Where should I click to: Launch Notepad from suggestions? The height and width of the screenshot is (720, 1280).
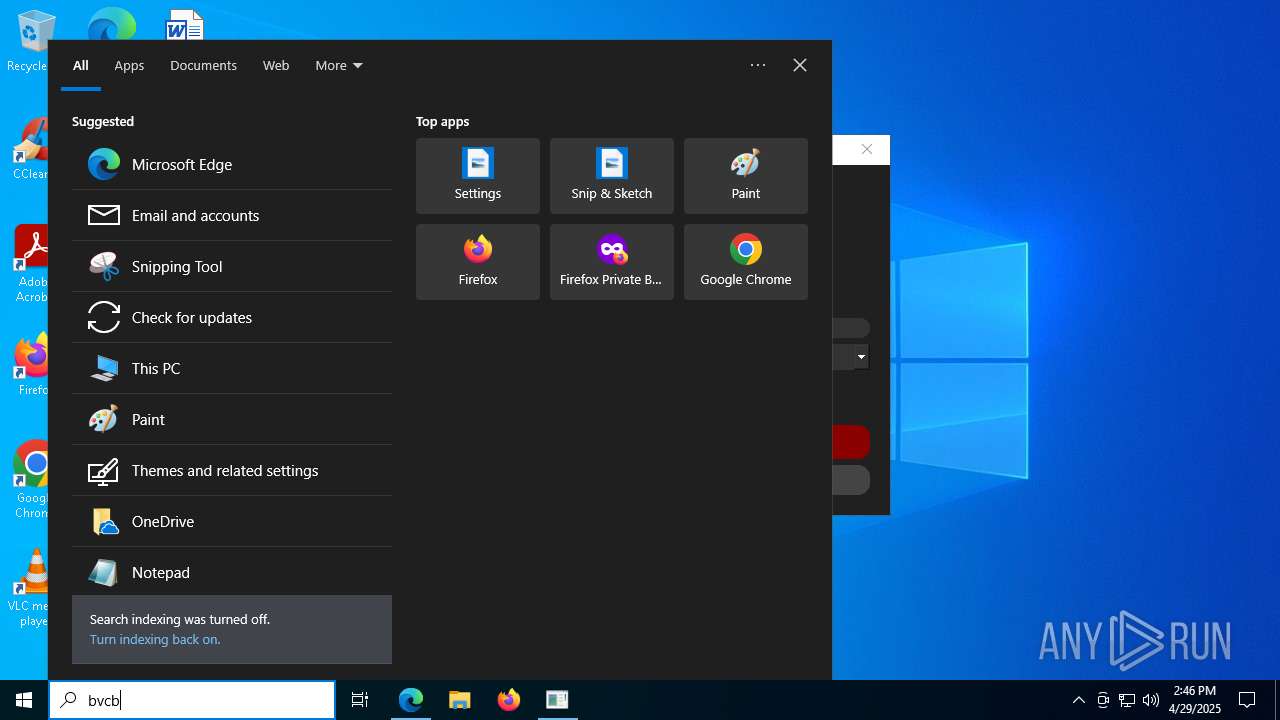(232, 572)
